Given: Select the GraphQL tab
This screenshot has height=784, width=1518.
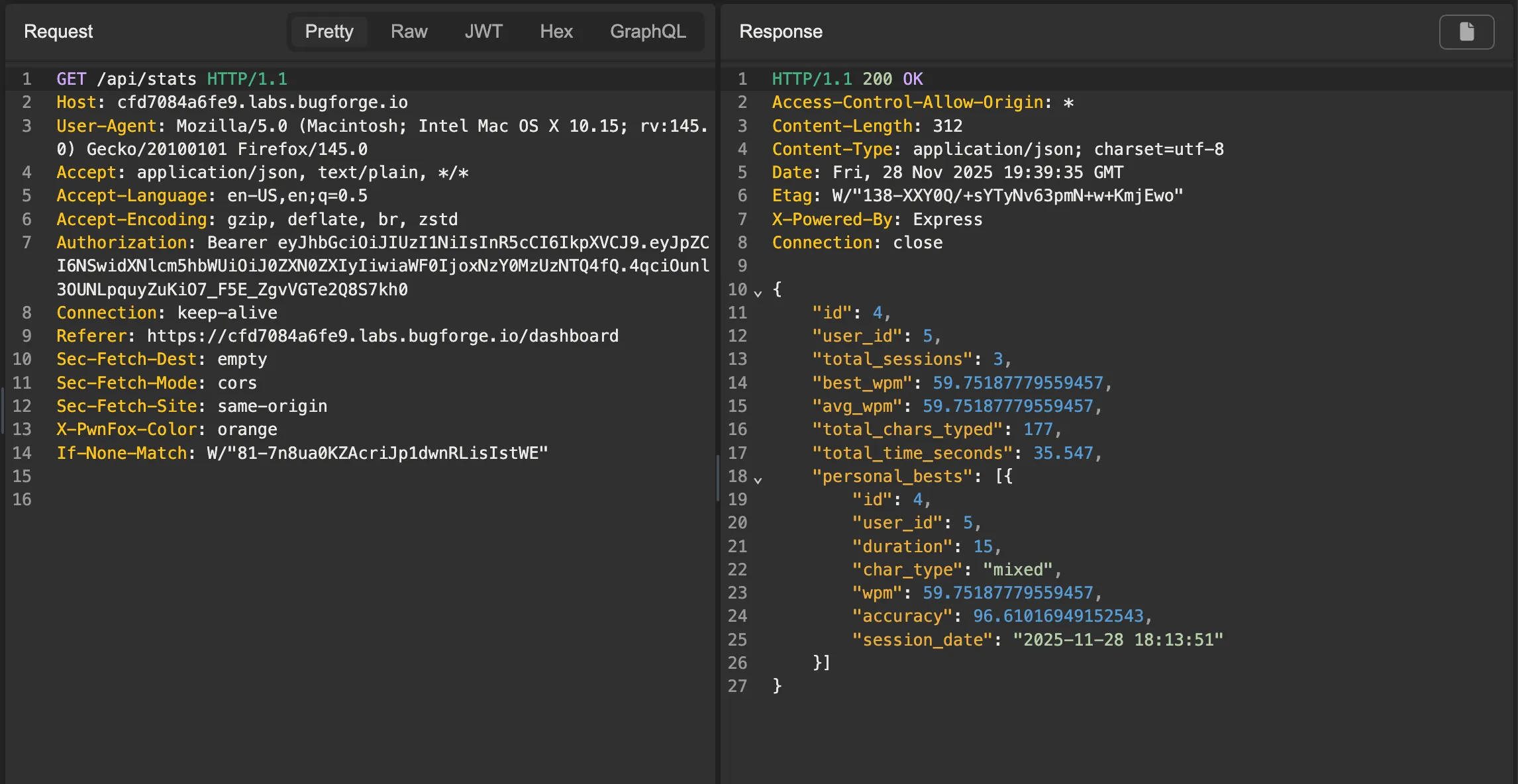Looking at the screenshot, I should pos(647,31).
